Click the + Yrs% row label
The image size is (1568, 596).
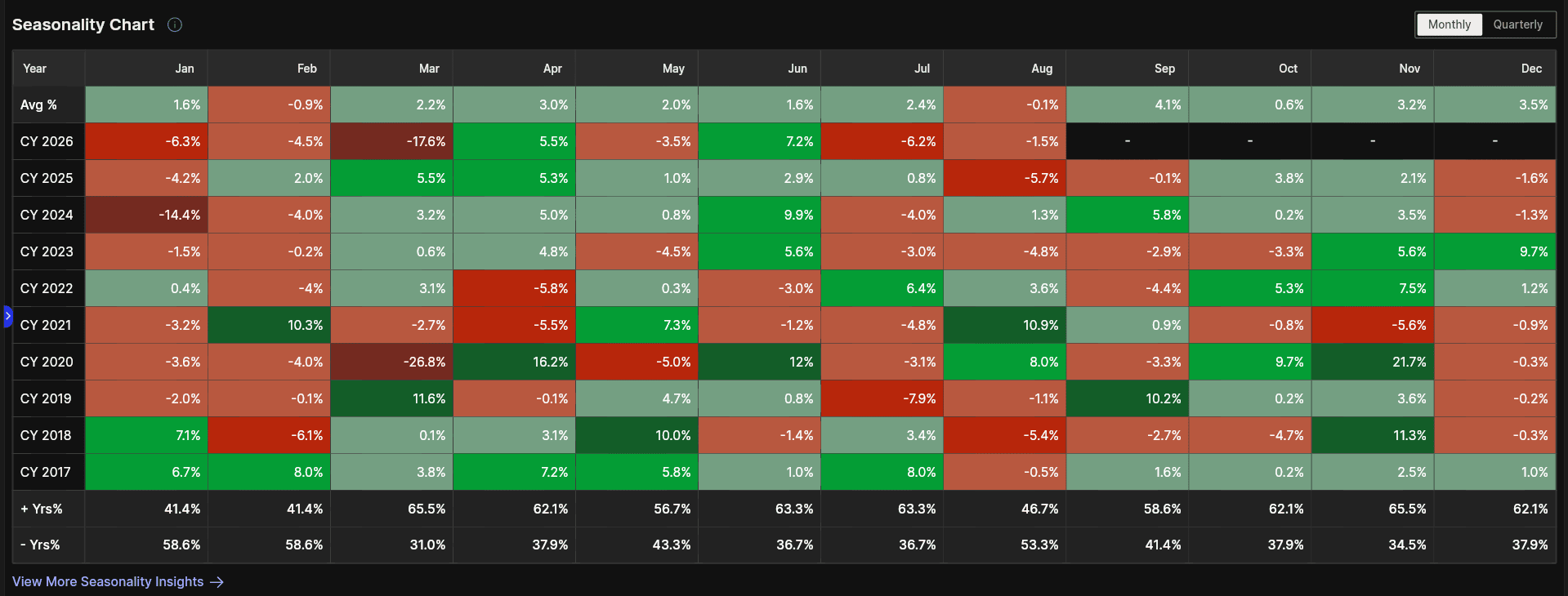[42, 509]
